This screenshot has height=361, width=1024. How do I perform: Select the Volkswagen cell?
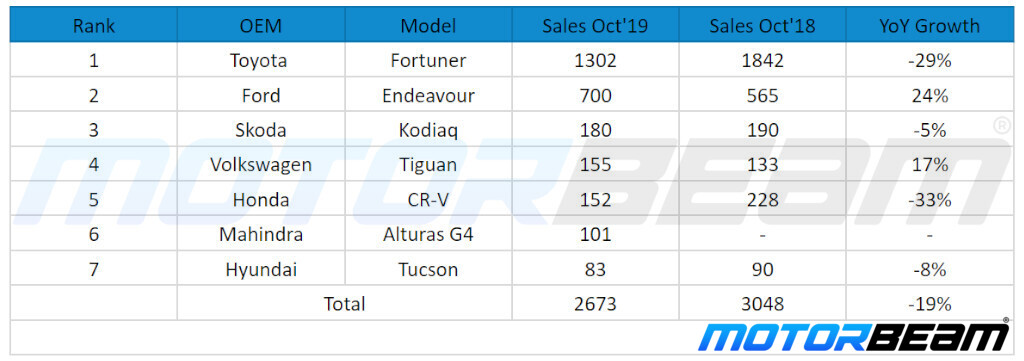tap(261, 165)
